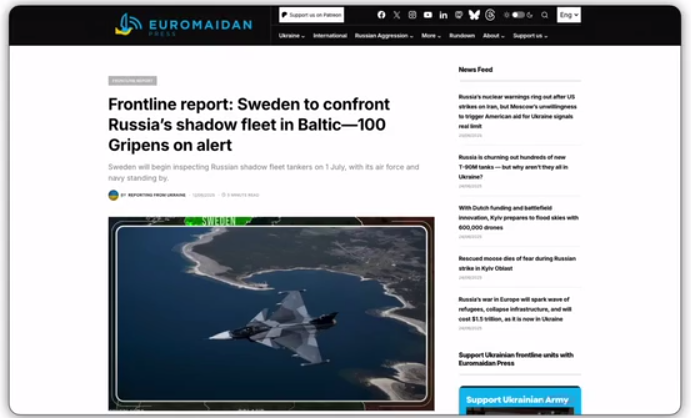Viewport: 691px width, 418px height.
Task: Click the Euromaidan Press logo
Action: coord(183,23)
